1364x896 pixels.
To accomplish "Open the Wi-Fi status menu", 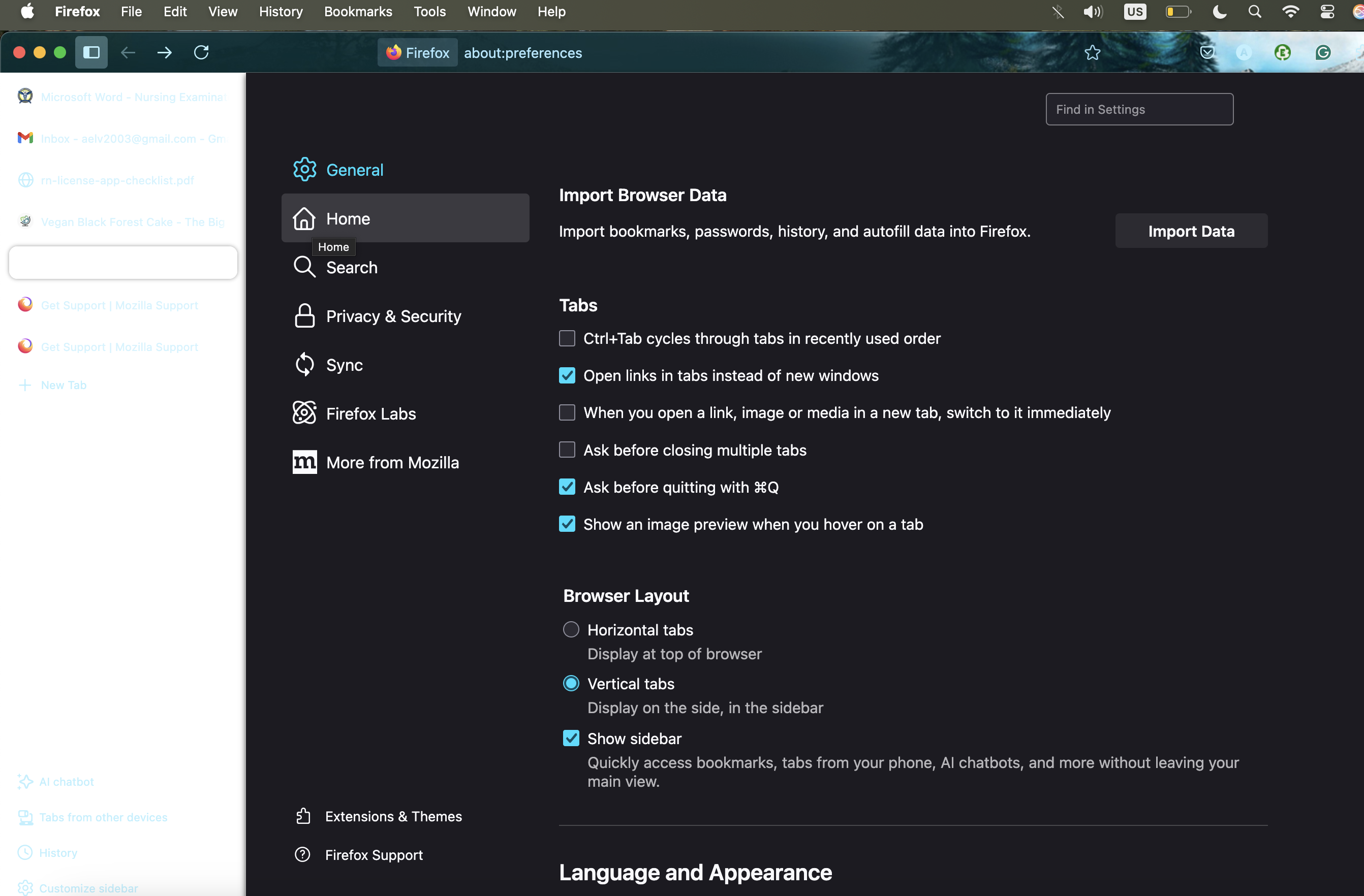I will click(1290, 12).
